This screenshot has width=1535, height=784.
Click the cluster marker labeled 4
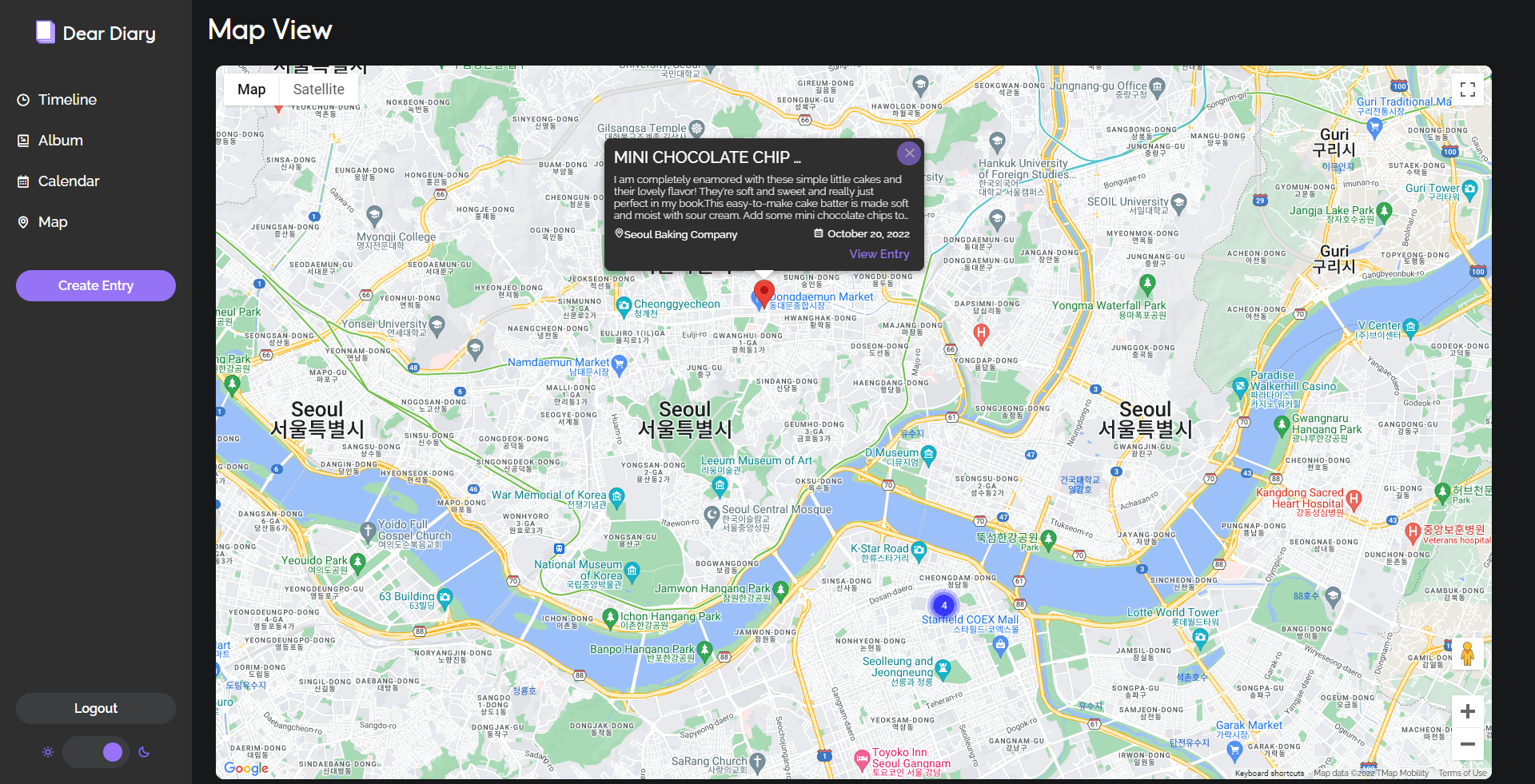(x=944, y=606)
